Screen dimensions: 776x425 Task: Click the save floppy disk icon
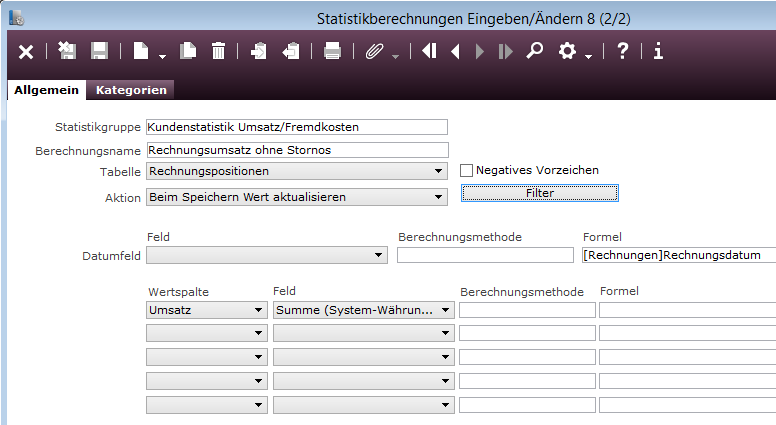tap(99, 52)
